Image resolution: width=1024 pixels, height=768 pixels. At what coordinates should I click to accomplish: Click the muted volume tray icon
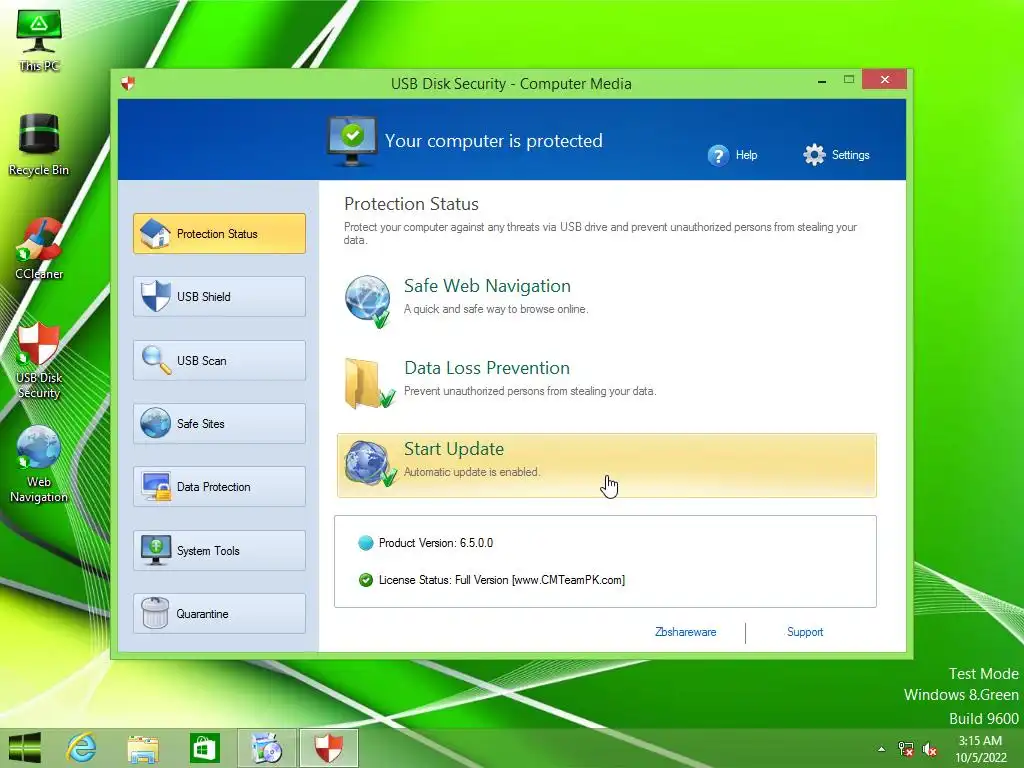pyautogui.click(x=930, y=749)
